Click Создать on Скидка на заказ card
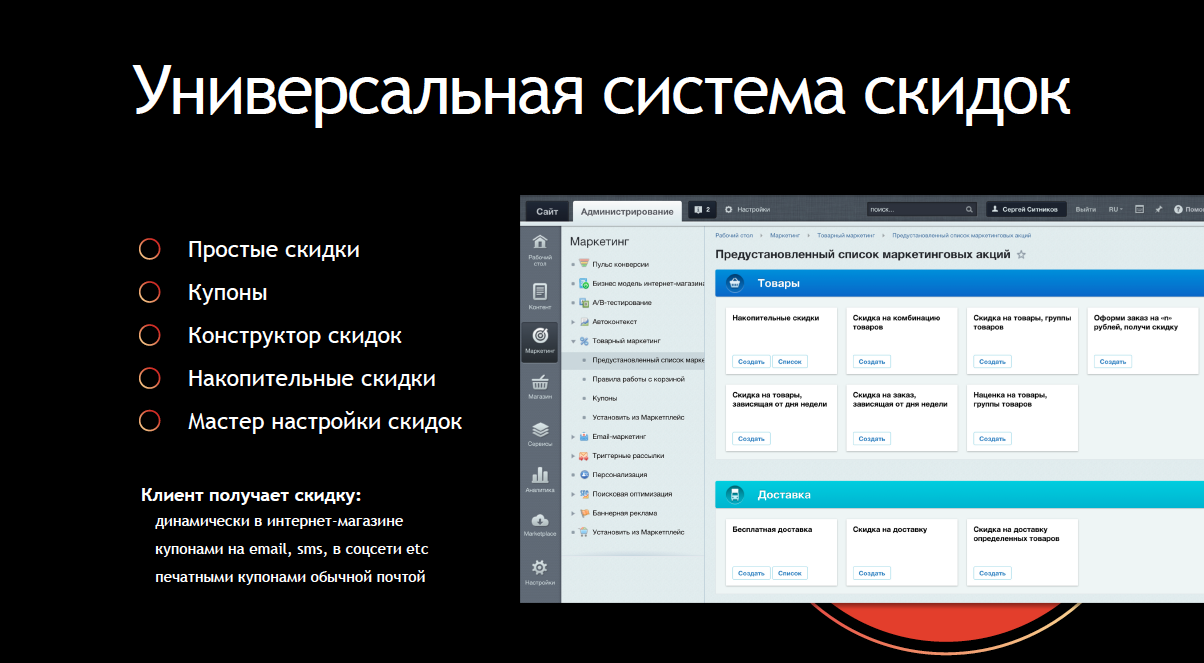Image resolution: width=1204 pixels, height=663 pixels. (x=872, y=438)
